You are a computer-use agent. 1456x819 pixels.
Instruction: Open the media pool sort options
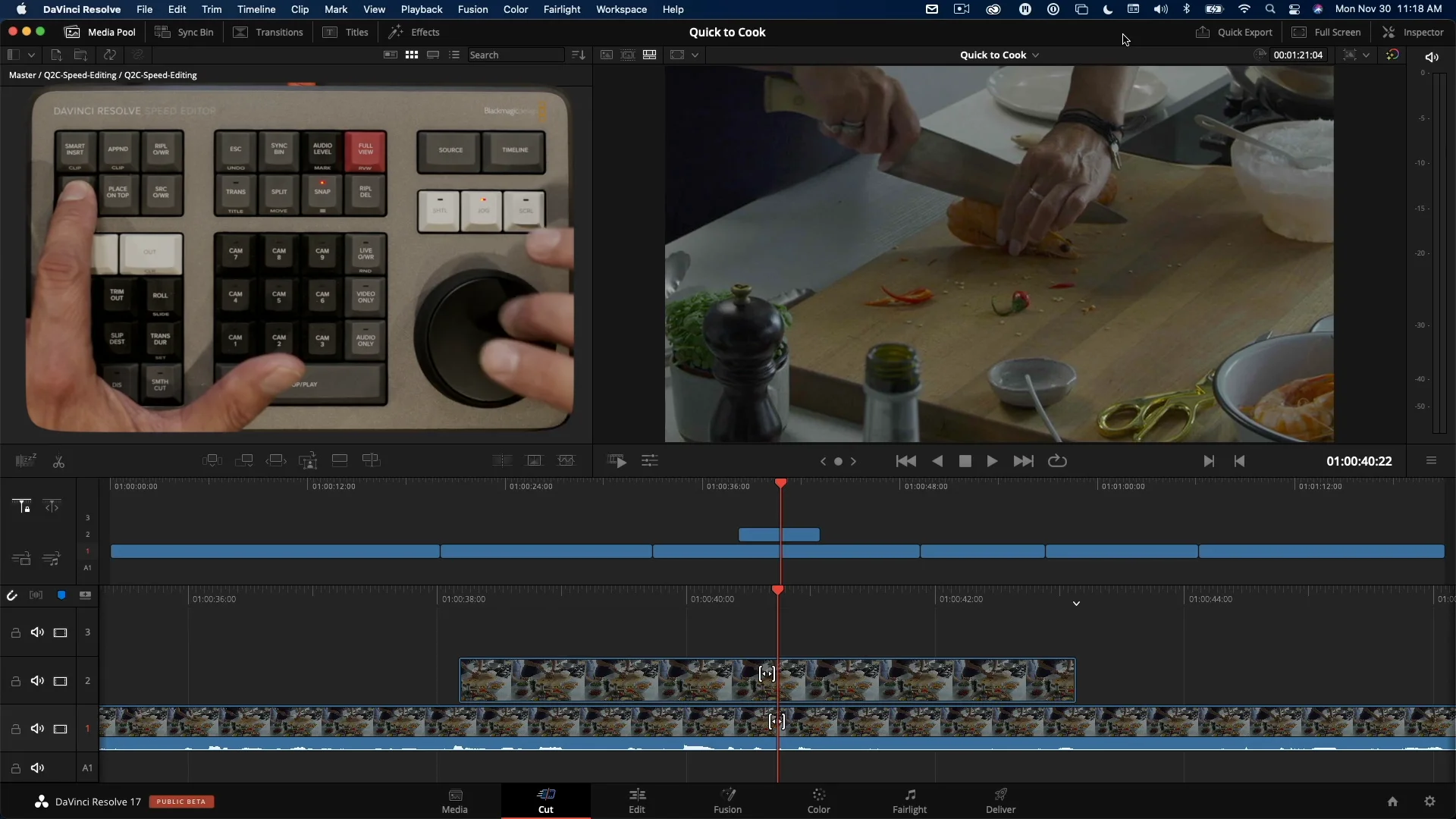[x=579, y=55]
